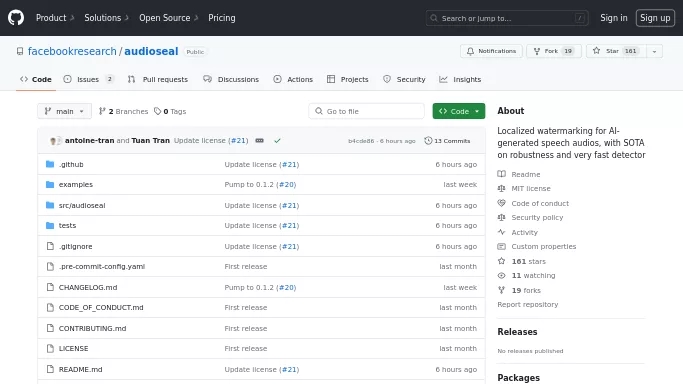
Task: Click the Code of conduct heart icon
Action: point(502,203)
